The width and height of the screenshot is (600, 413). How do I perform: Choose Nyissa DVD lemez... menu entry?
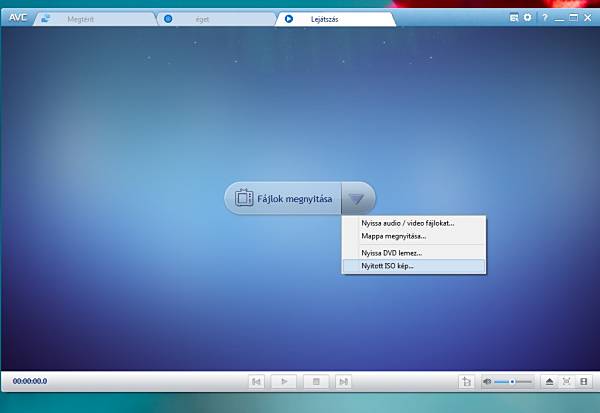(414, 253)
